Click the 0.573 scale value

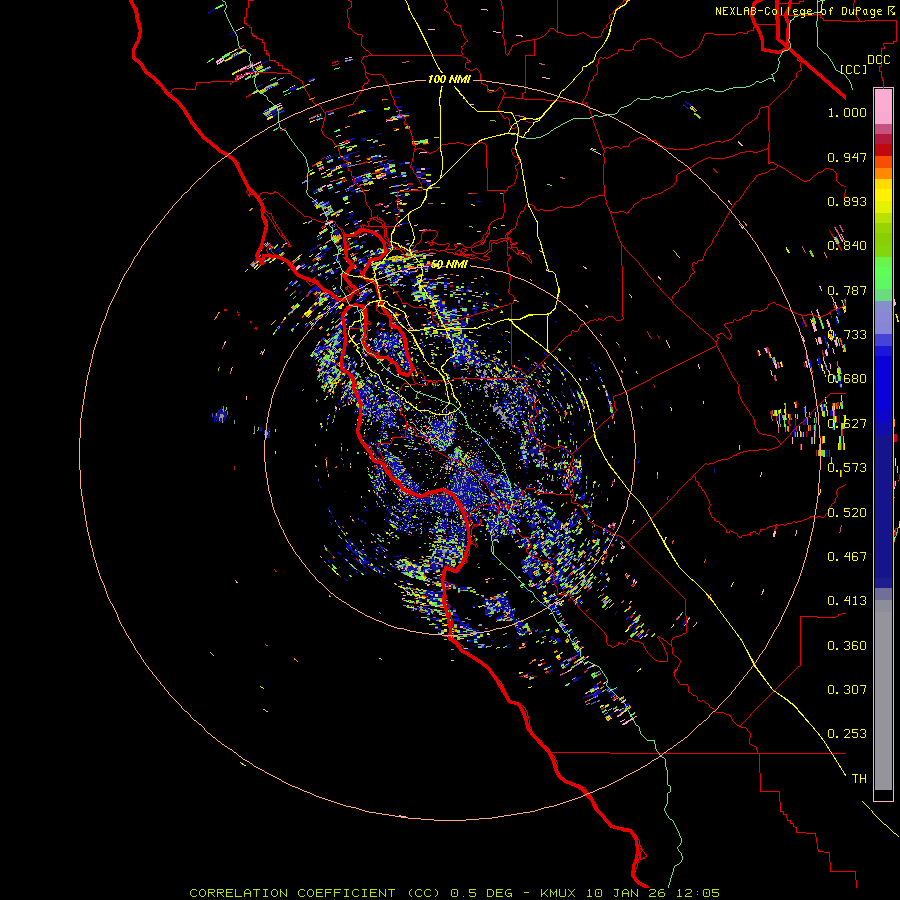(x=847, y=468)
